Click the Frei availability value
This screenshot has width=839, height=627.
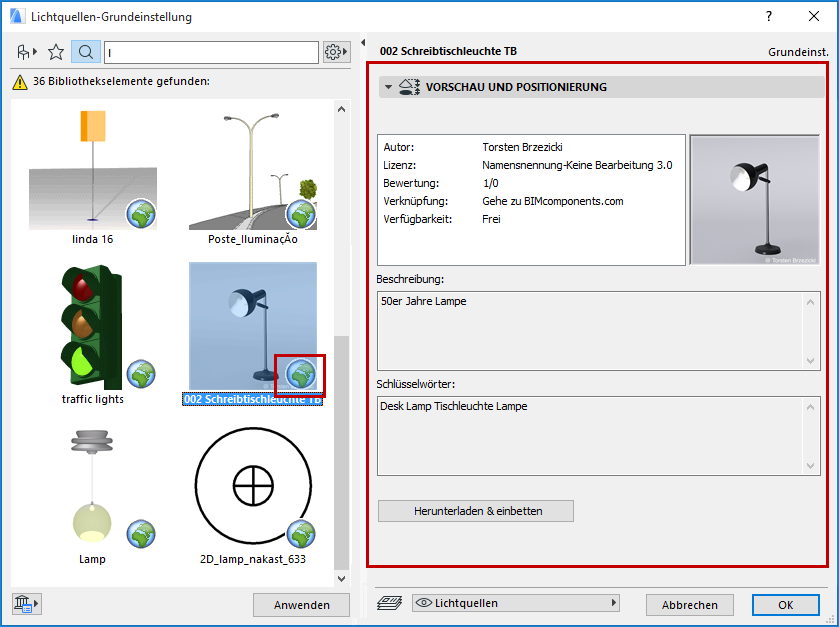[x=491, y=219]
